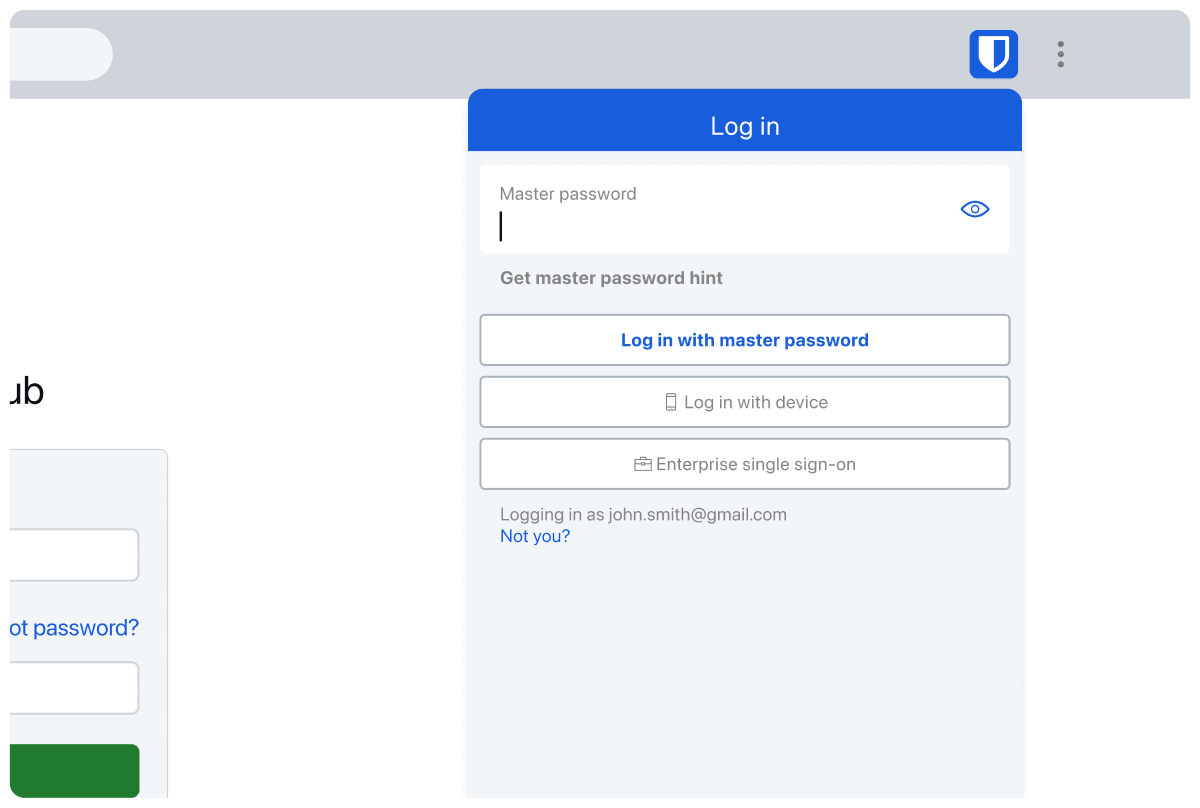
Task: Open the browser's three-dot menu
Action: pos(1060,54)
